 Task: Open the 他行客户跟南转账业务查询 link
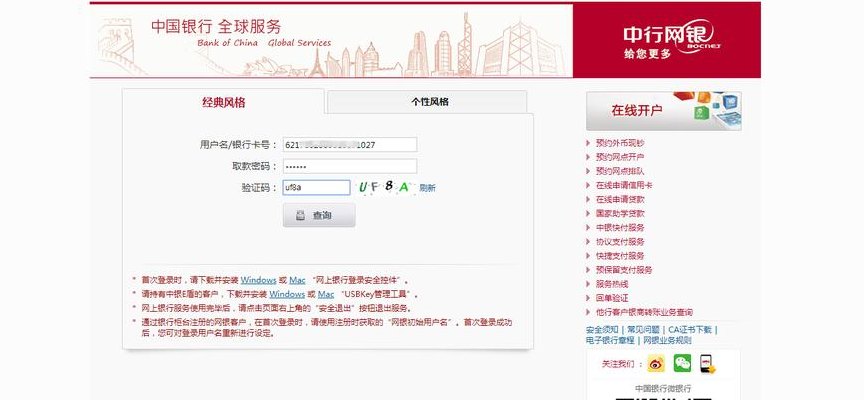[x=644, y=312]
